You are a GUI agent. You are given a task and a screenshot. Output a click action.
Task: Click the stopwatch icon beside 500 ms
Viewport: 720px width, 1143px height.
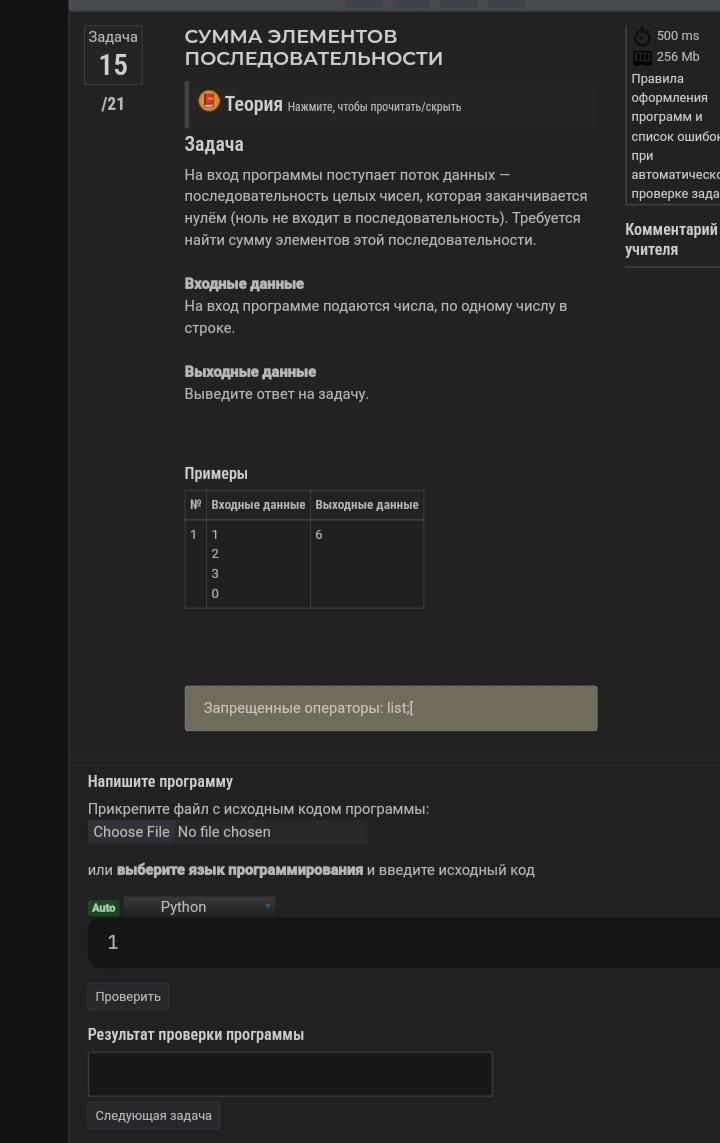pyautogui.click(x=642, y=36)
